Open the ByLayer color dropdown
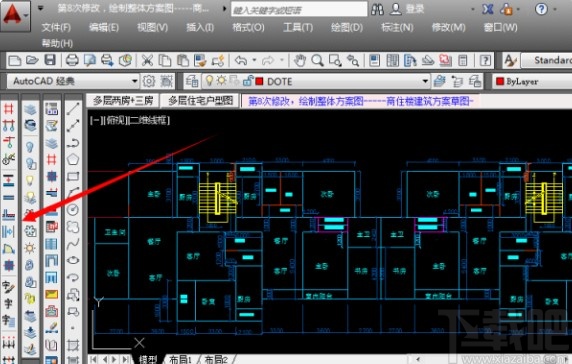Viewport: 572px width, 364px height. (532, 81)
